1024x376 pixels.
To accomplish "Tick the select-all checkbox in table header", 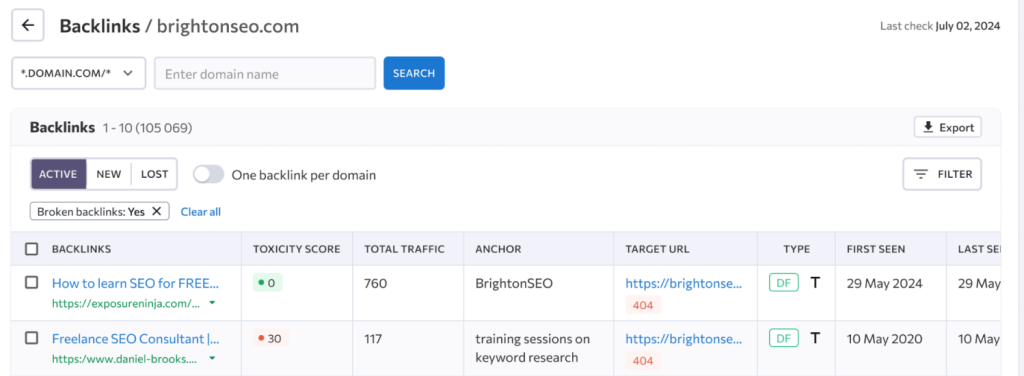I will (x=31, y=249).
